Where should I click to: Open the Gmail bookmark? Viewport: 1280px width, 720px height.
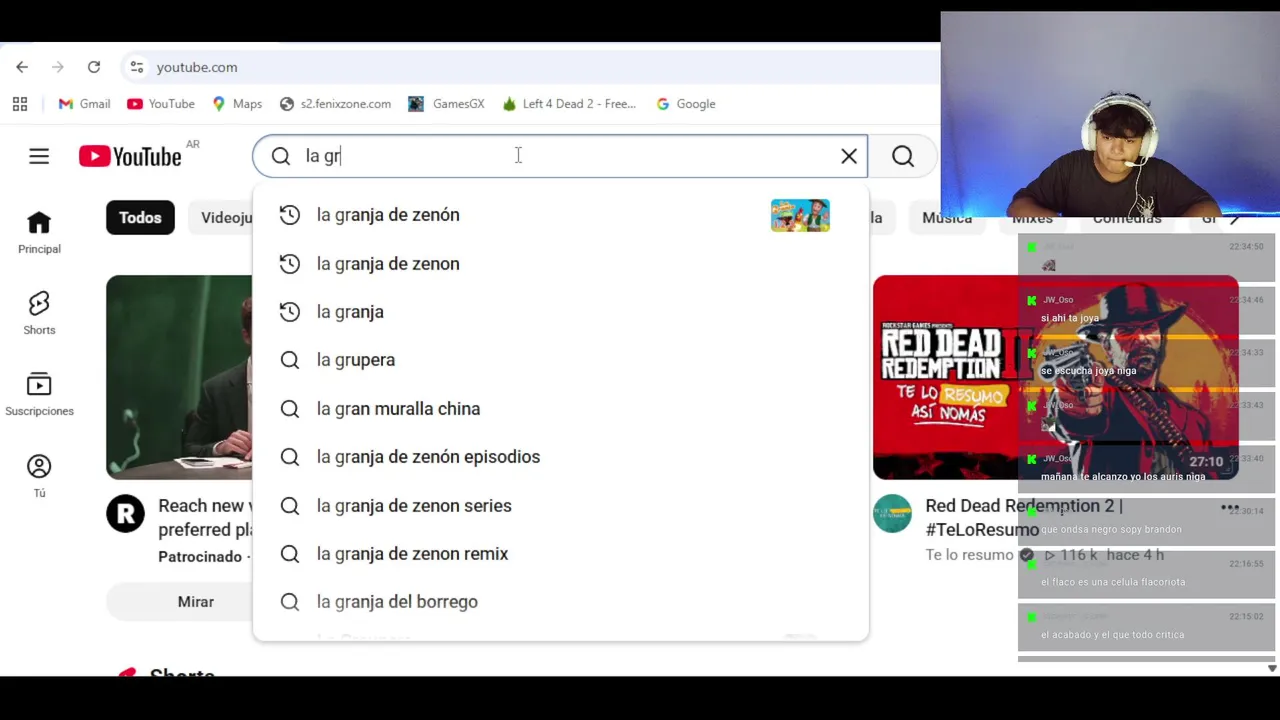[85, 104]
